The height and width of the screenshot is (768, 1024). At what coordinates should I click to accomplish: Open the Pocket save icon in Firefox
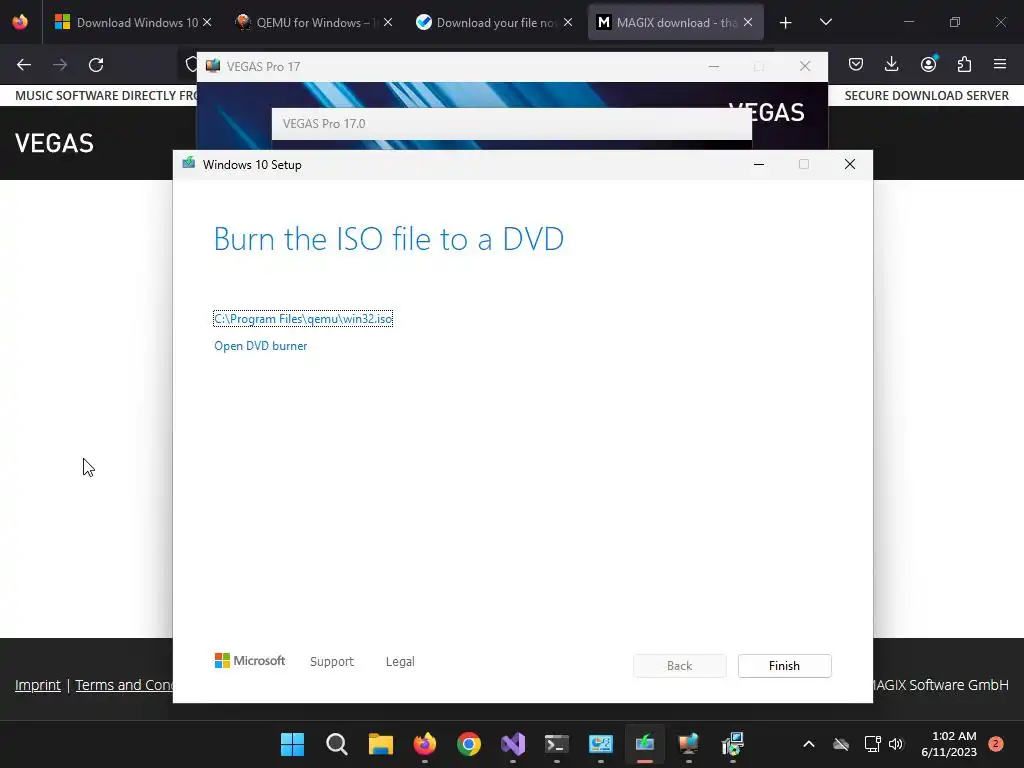[x=856, y=64]
